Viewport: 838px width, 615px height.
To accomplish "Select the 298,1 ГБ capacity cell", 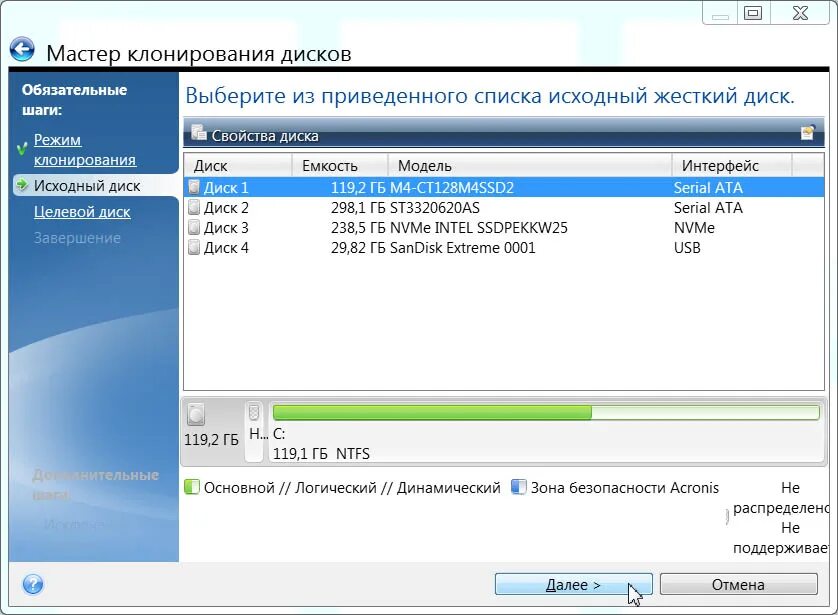I will click(358, 207).
